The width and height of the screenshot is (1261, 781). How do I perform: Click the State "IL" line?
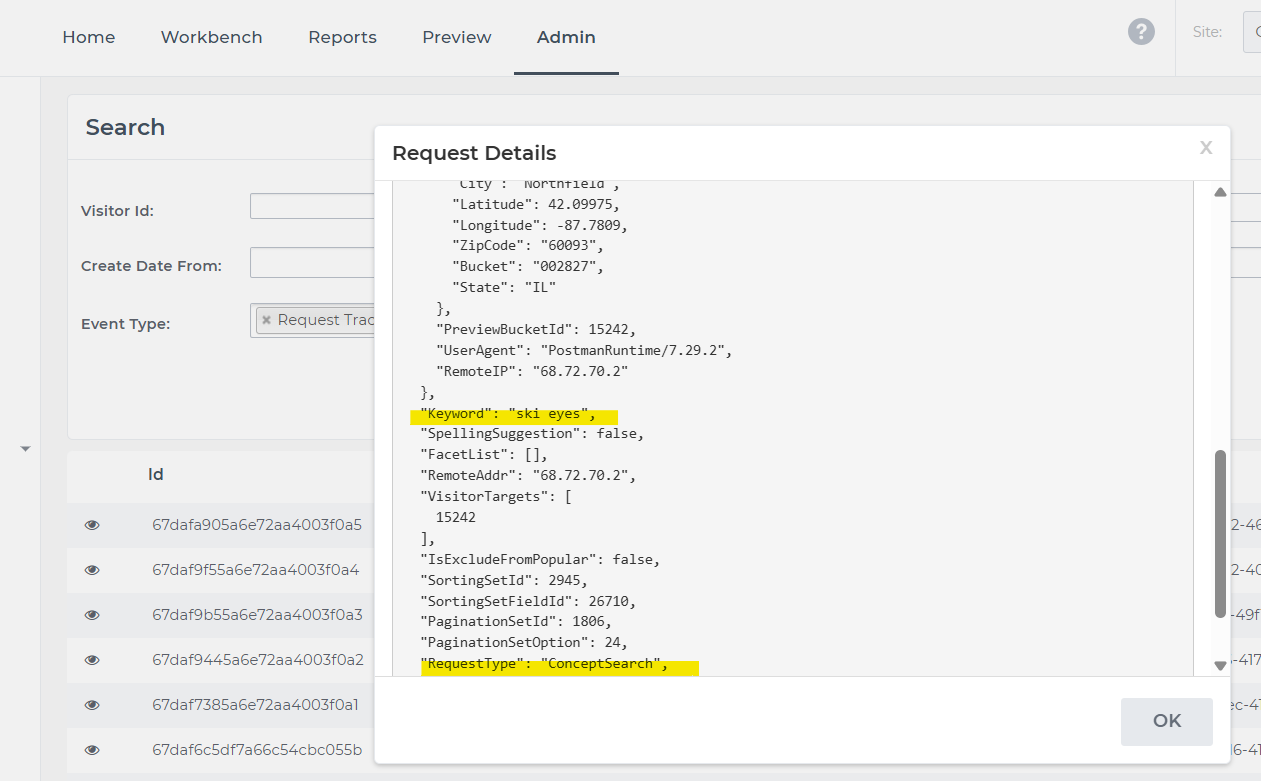pos(504,287)
